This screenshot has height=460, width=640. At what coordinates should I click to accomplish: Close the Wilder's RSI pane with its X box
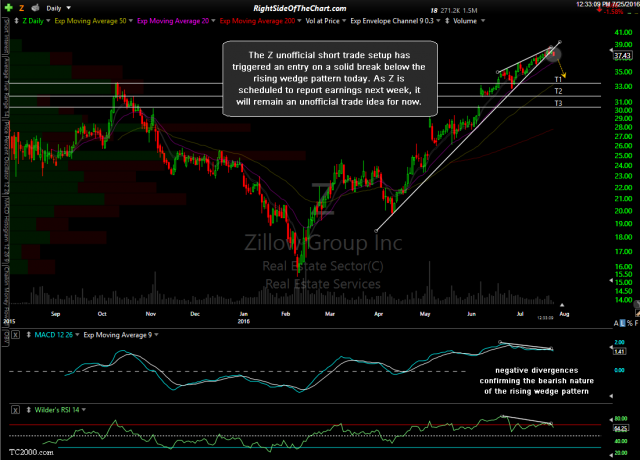click(15, 410)
